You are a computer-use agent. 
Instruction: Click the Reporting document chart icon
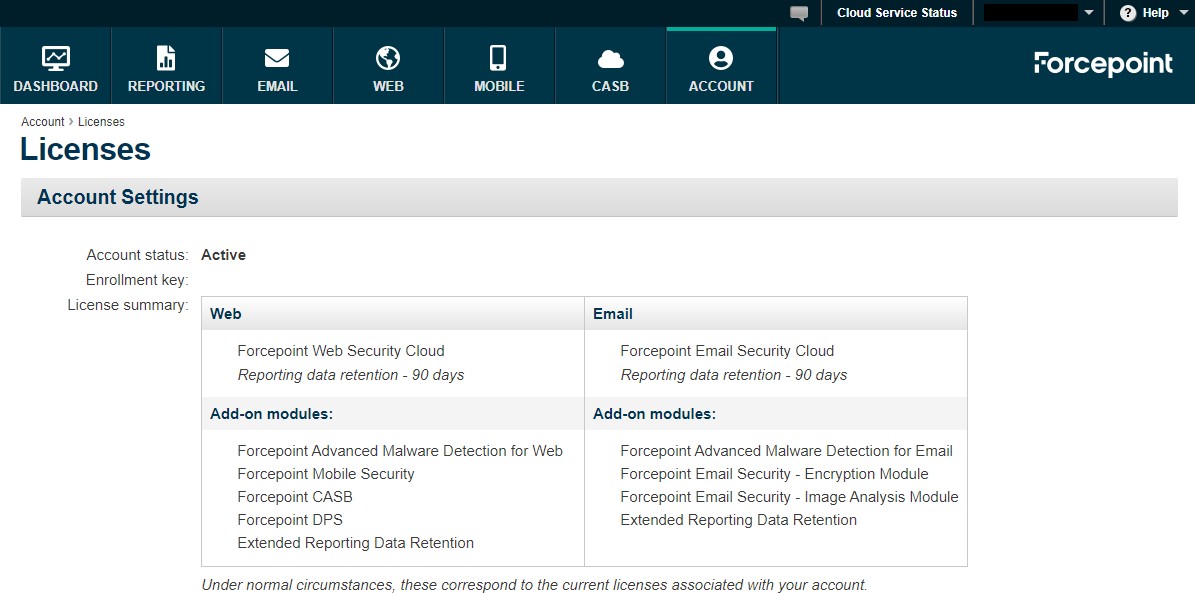click(x=166, y=58)
